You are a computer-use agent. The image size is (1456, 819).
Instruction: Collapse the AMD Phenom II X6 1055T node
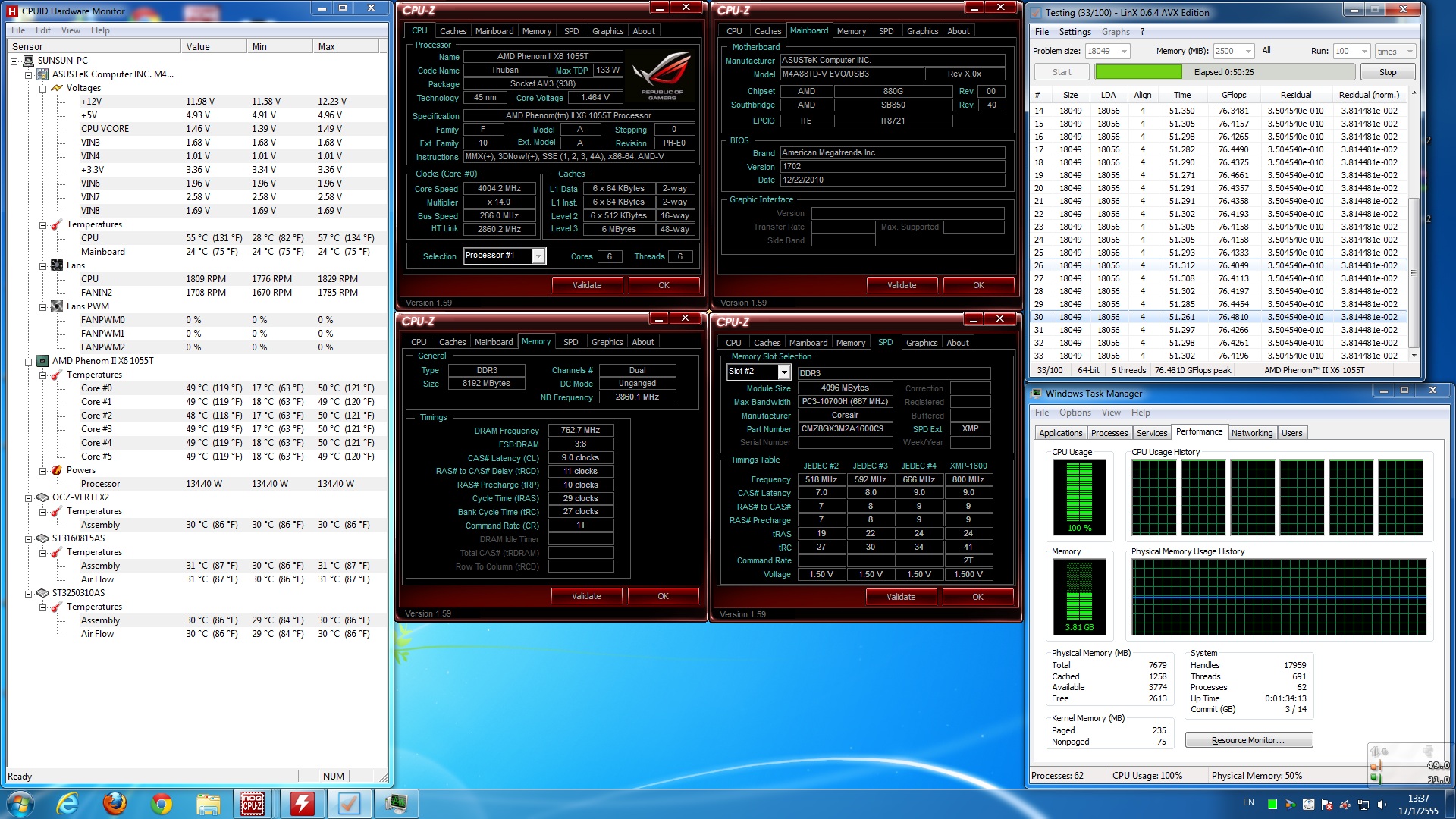(29, 362)
